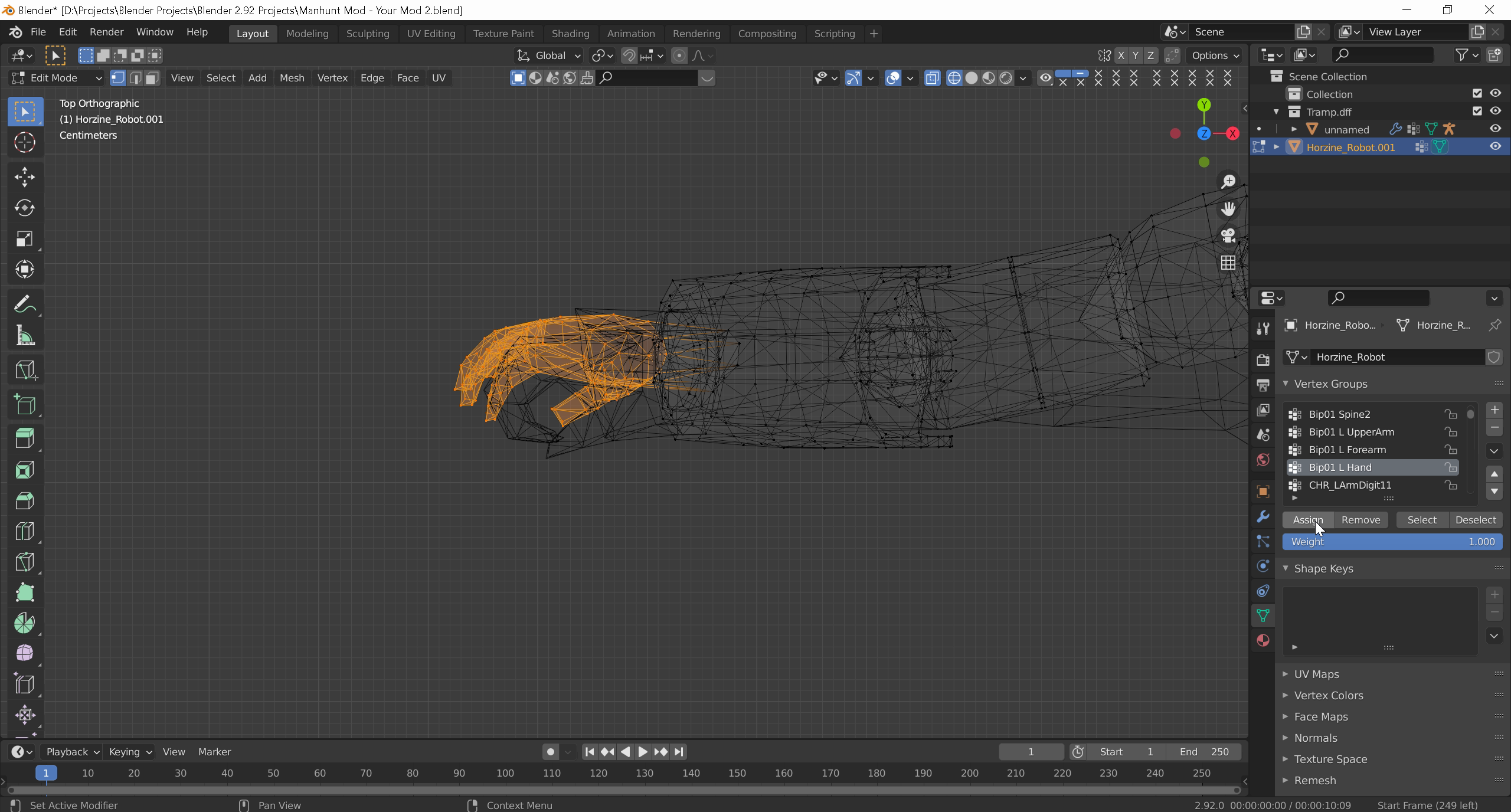Viewport: 1511px width, 812px height.
Task: Hide Horzine_Robot.001 with eye icon
Action: coord(1495,147)
